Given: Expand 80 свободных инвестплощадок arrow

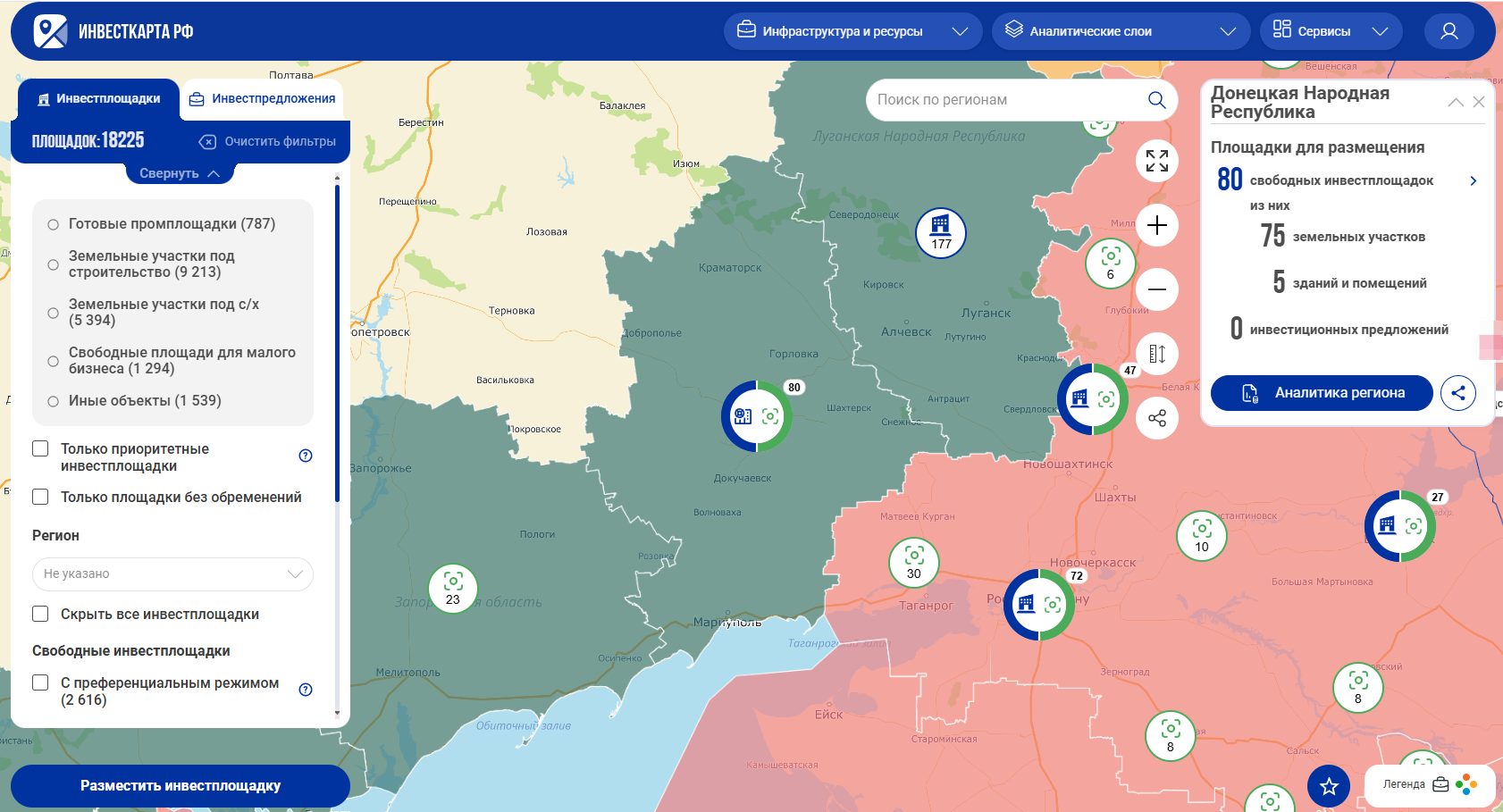Looking at the screenshot, I should pyautogui.click(x=1474, y=180).
